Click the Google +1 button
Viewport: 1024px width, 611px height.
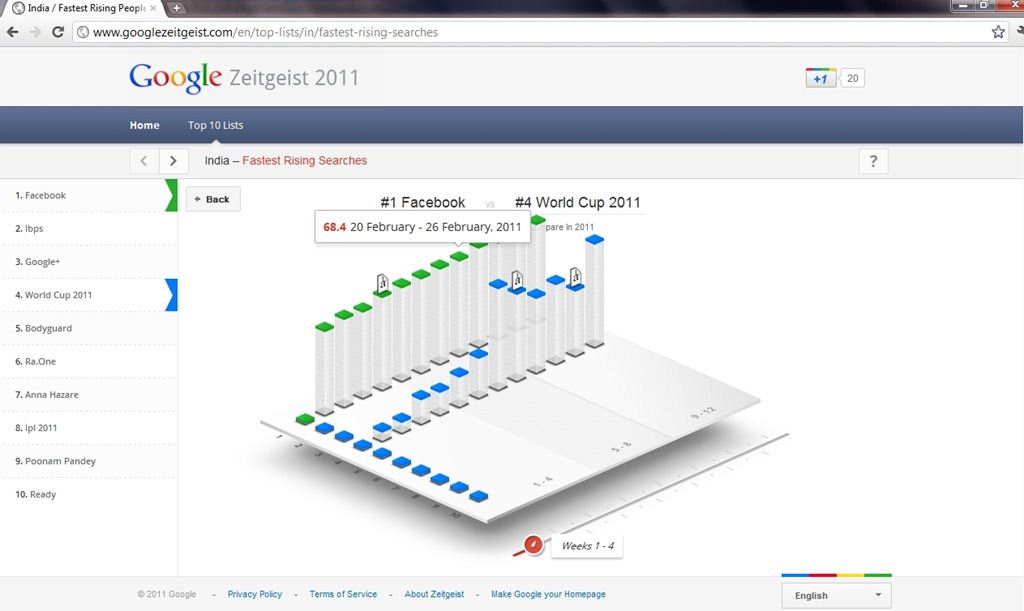click(820, 78)
